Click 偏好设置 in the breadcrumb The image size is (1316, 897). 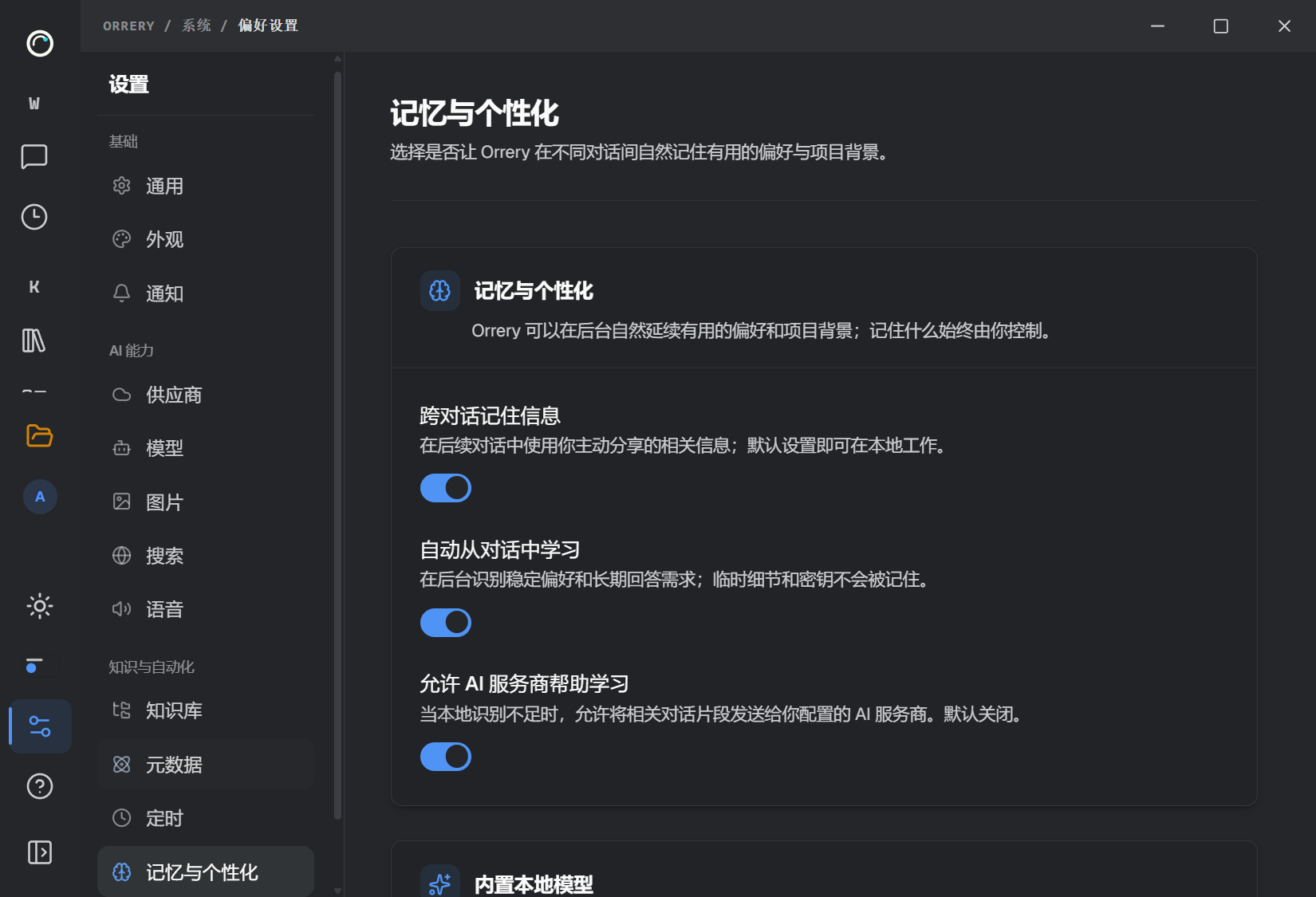268,26
